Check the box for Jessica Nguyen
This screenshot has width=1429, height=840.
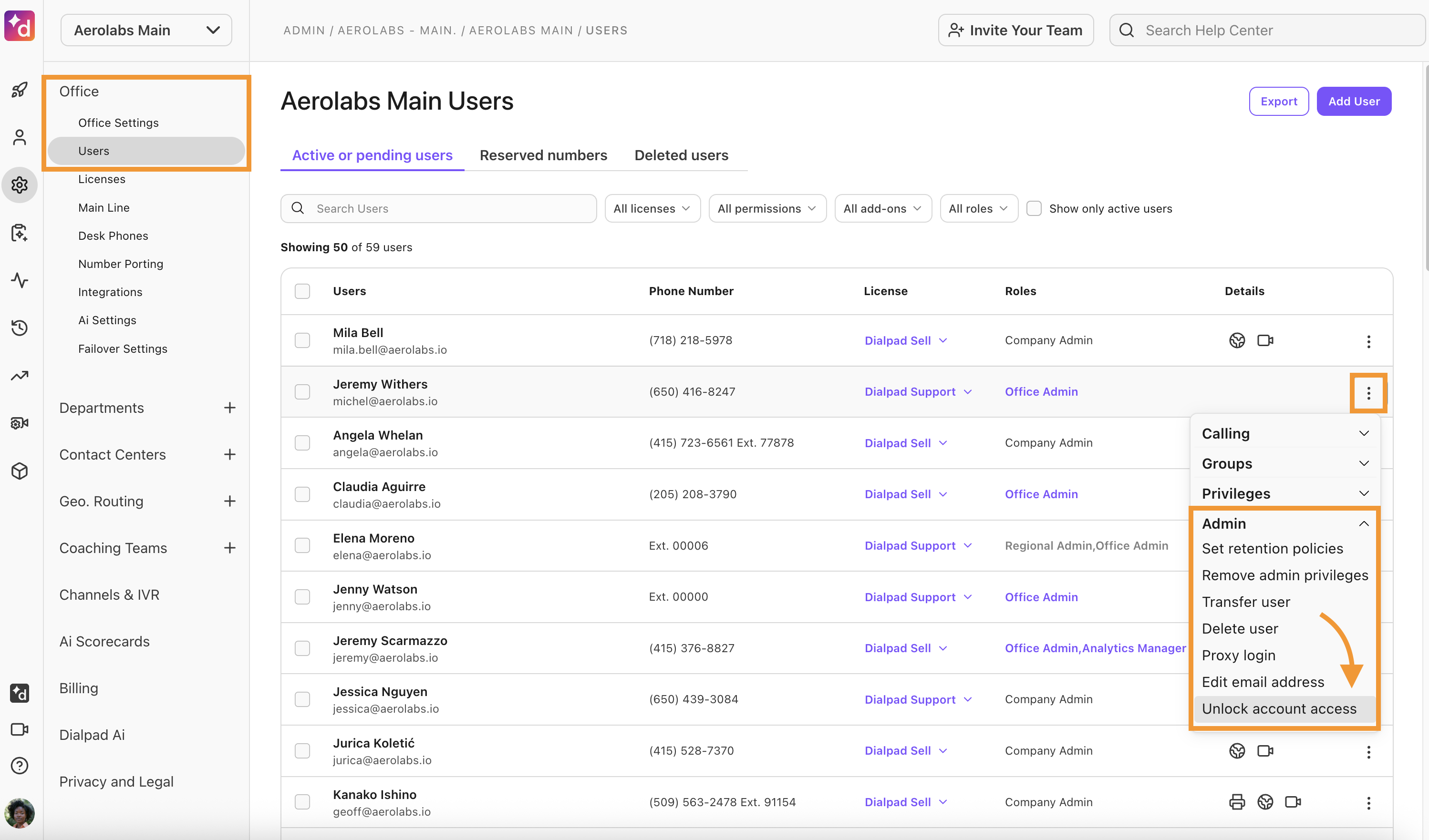[302, 699]
